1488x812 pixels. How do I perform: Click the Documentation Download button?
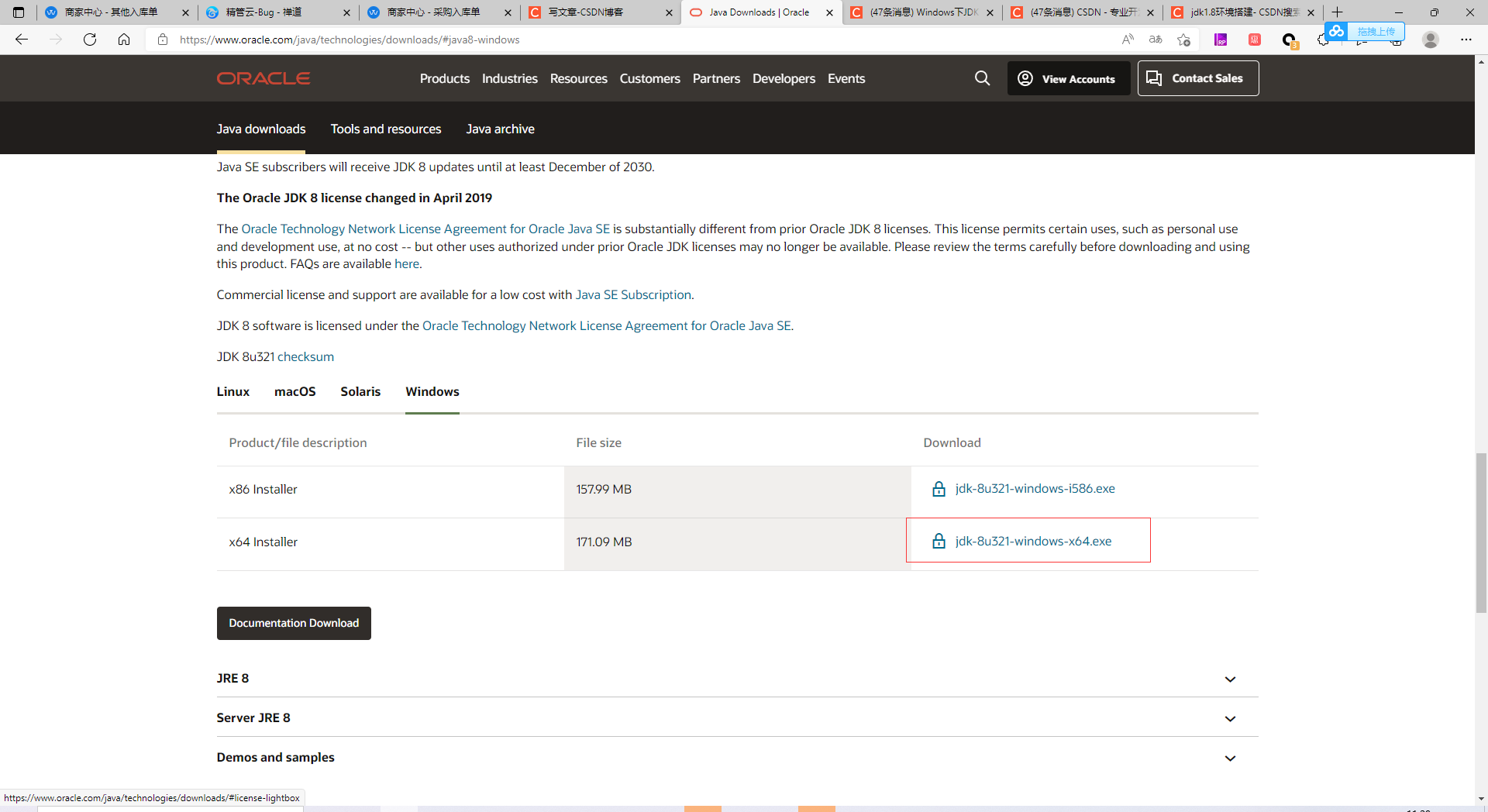[x=294, y=623]
